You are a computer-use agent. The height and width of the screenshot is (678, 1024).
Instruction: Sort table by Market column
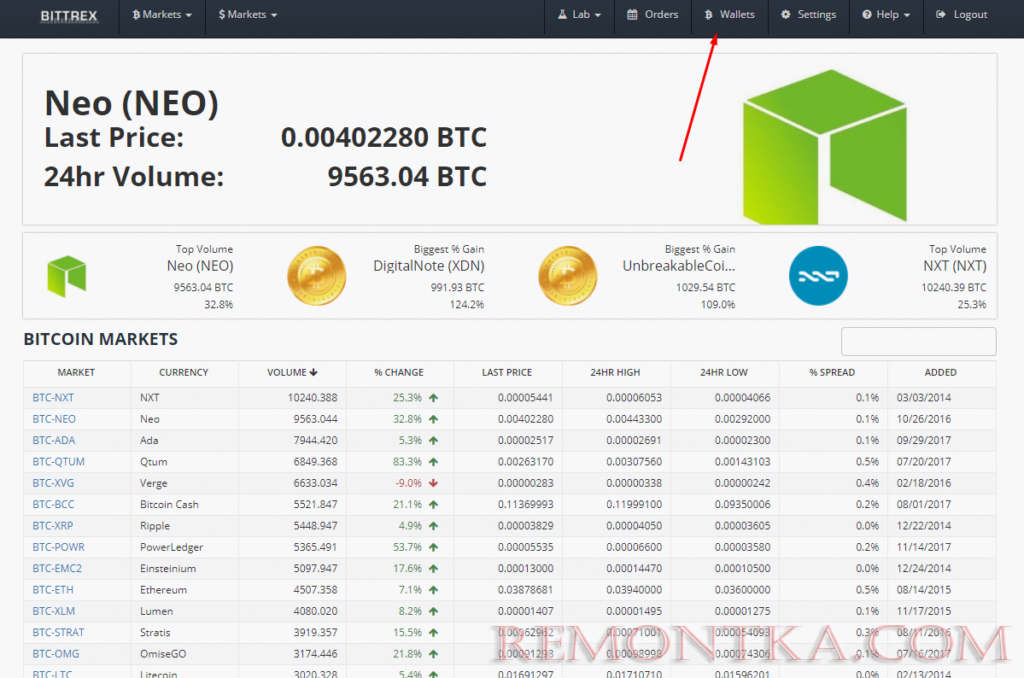click(x=76, y=372)
